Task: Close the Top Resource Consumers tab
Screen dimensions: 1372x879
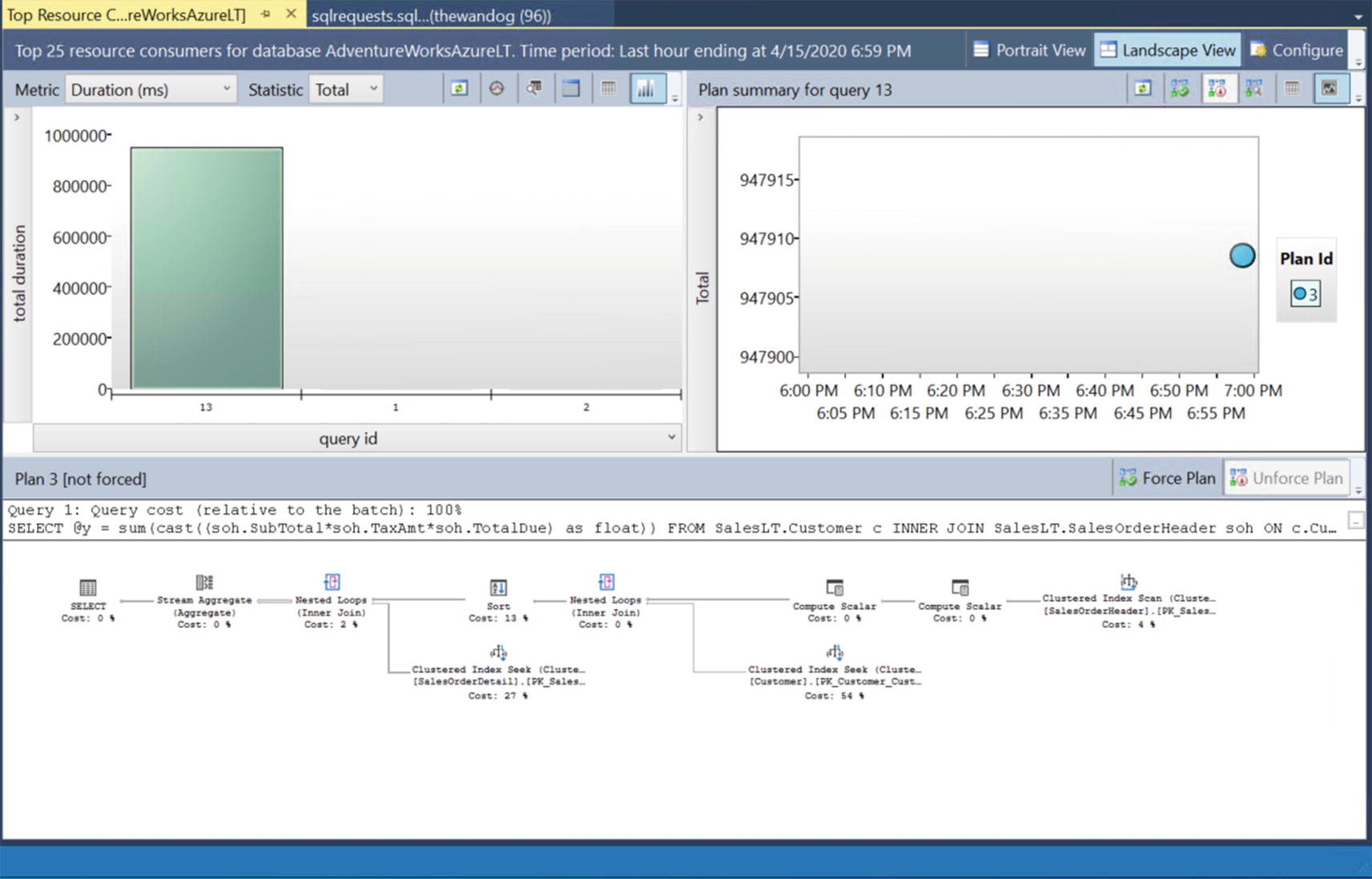Action: pyautogui.click(x=291, y=14)
